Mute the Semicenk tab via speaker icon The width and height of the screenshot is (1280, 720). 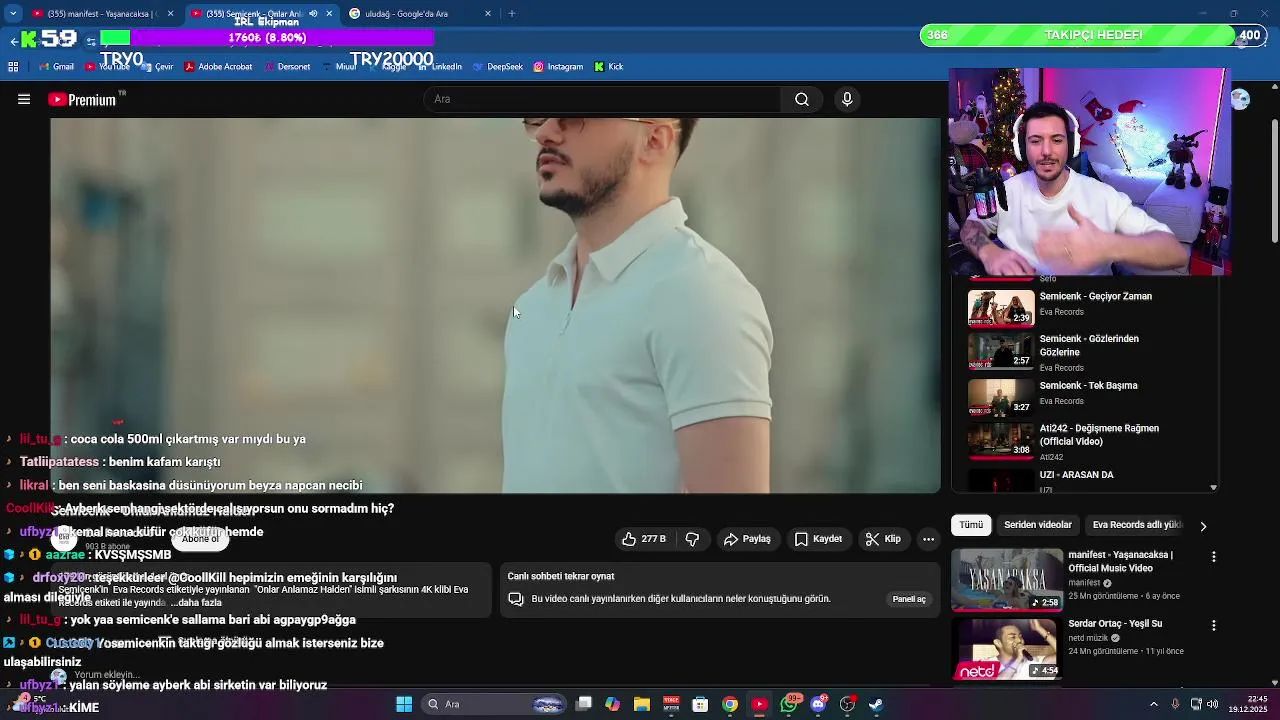[x=313, y=14]
